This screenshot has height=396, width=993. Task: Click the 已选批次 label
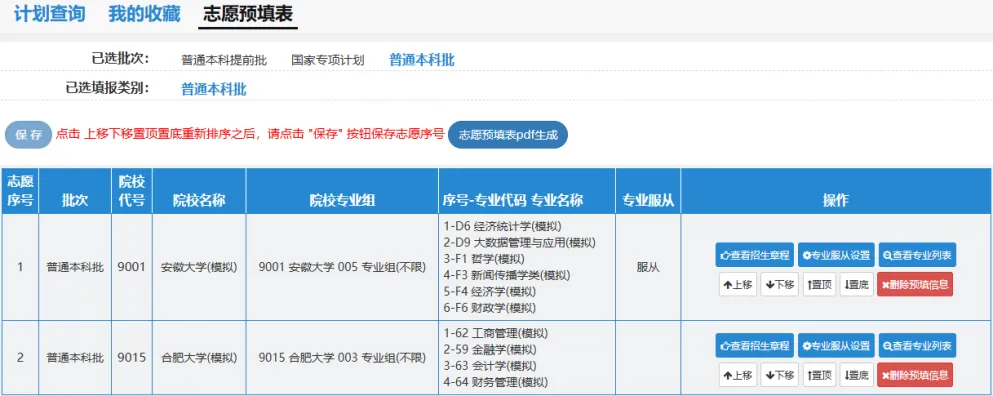pos(120,59)
